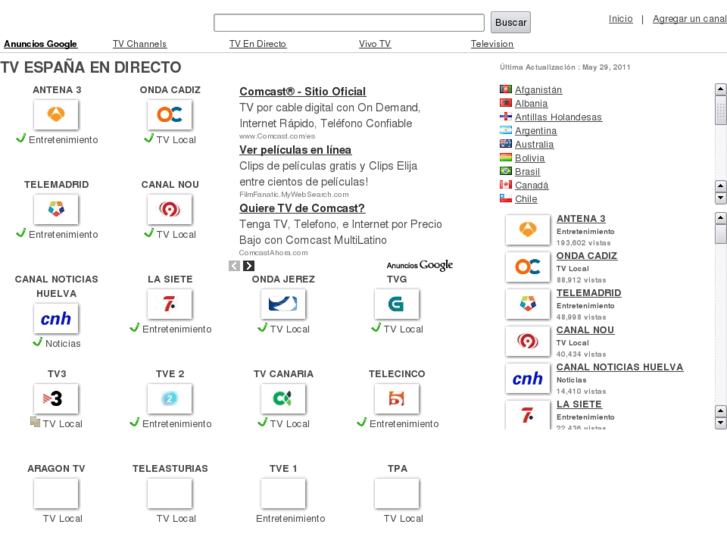This screenshot has height=545, width=727.
Task: Open the cnh logo in main grid
Action: (56, 319)
